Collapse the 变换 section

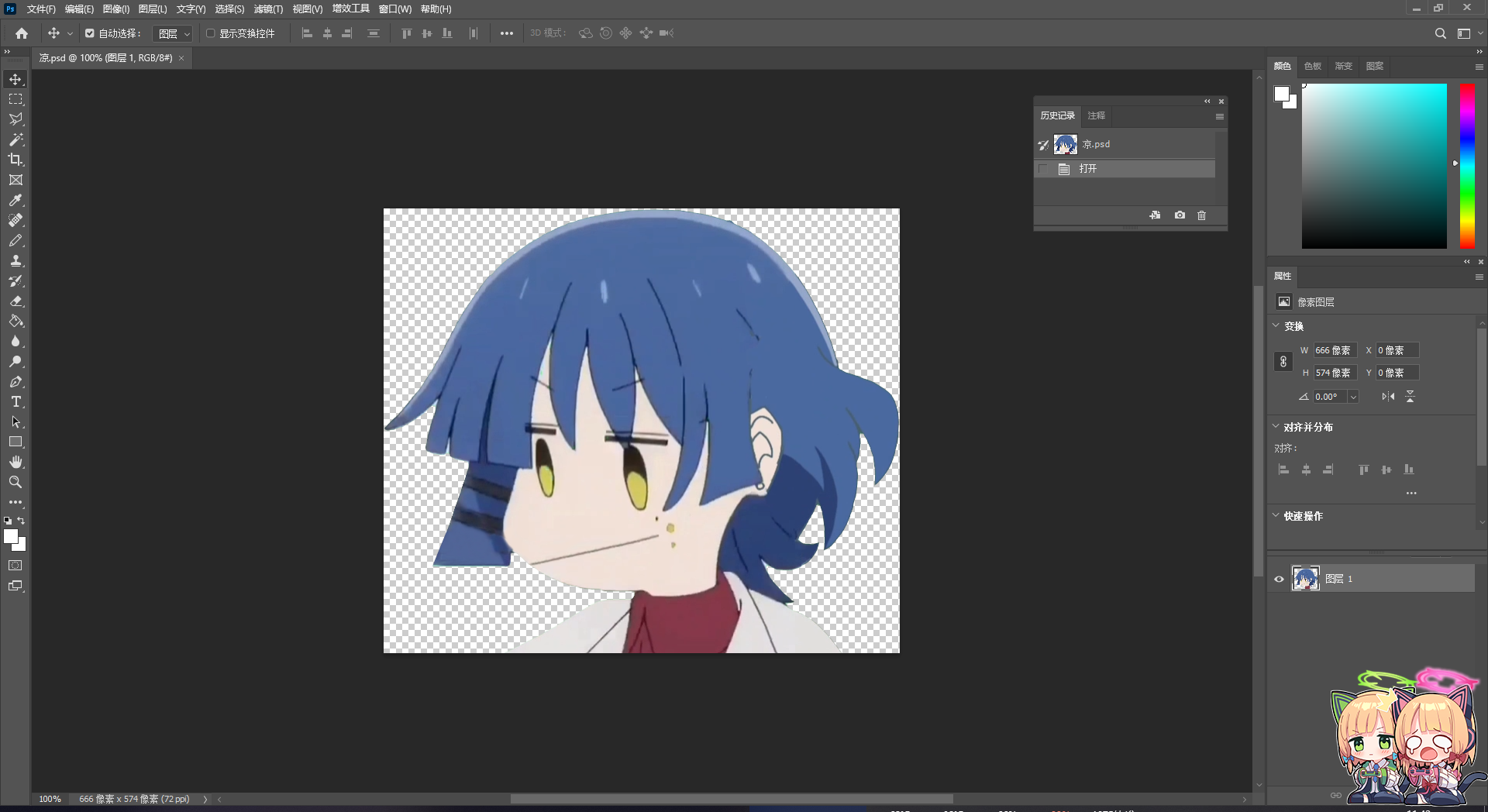coord(1276,326)
